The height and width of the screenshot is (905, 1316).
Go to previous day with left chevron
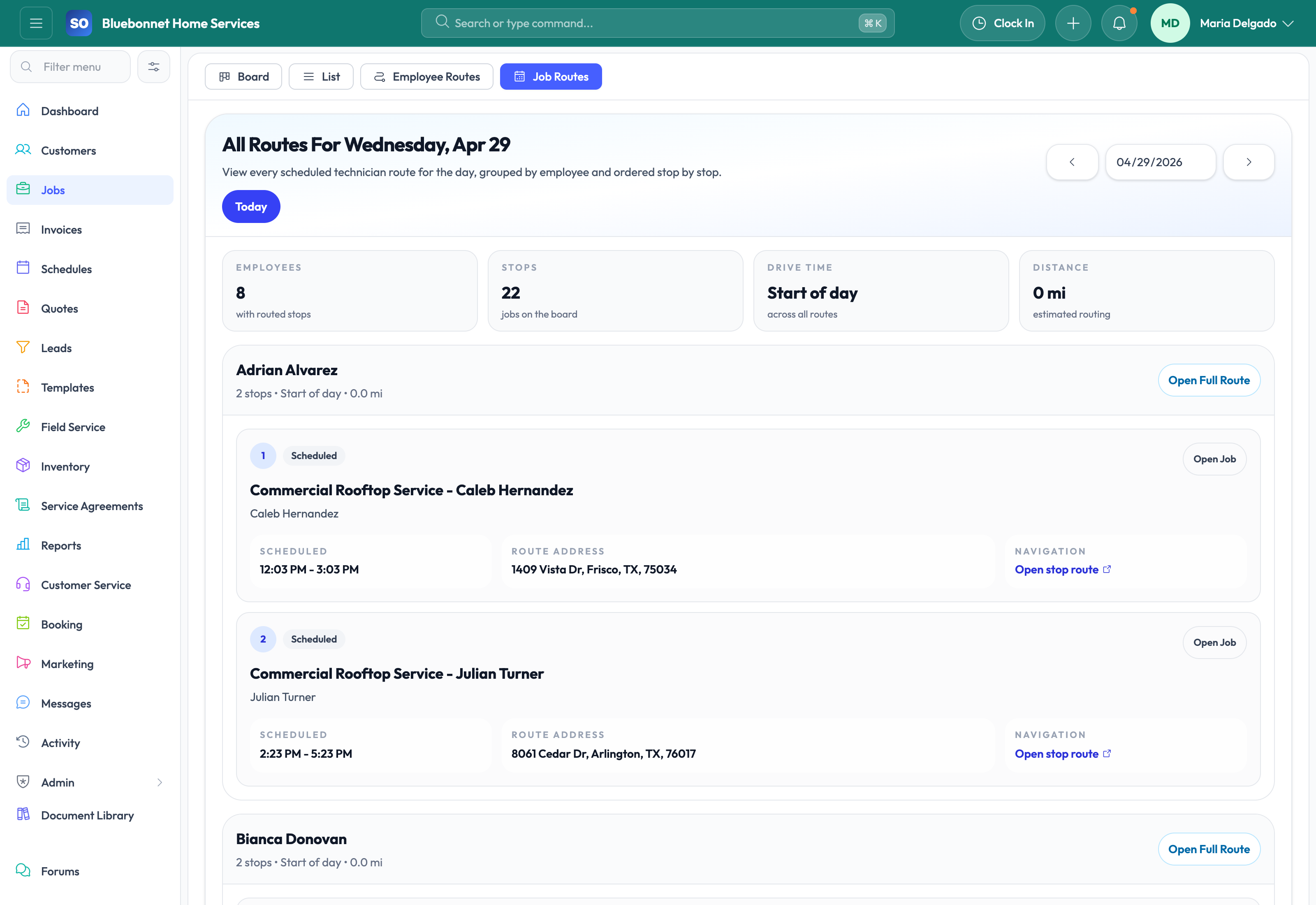(x=1072, y=162)
